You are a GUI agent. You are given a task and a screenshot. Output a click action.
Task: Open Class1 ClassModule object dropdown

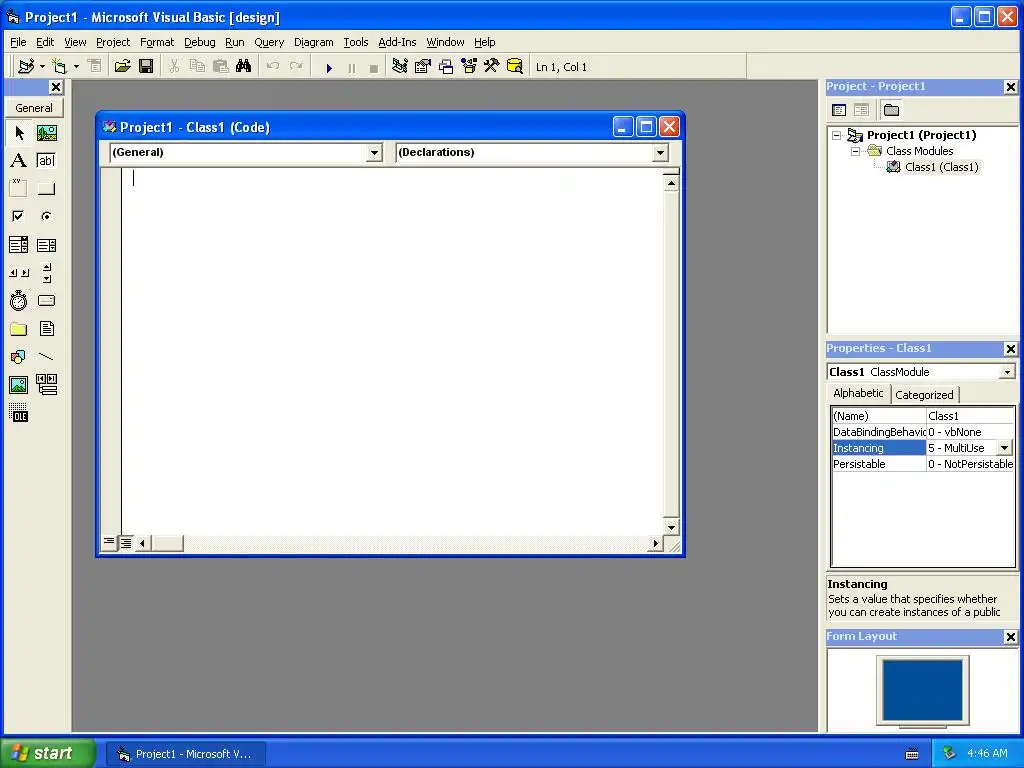coord(1007,372)
